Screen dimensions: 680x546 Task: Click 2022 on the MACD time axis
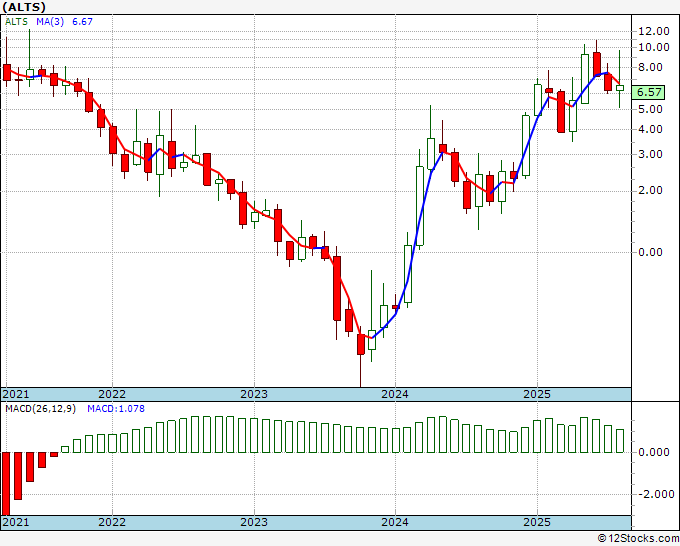point(112,522)
